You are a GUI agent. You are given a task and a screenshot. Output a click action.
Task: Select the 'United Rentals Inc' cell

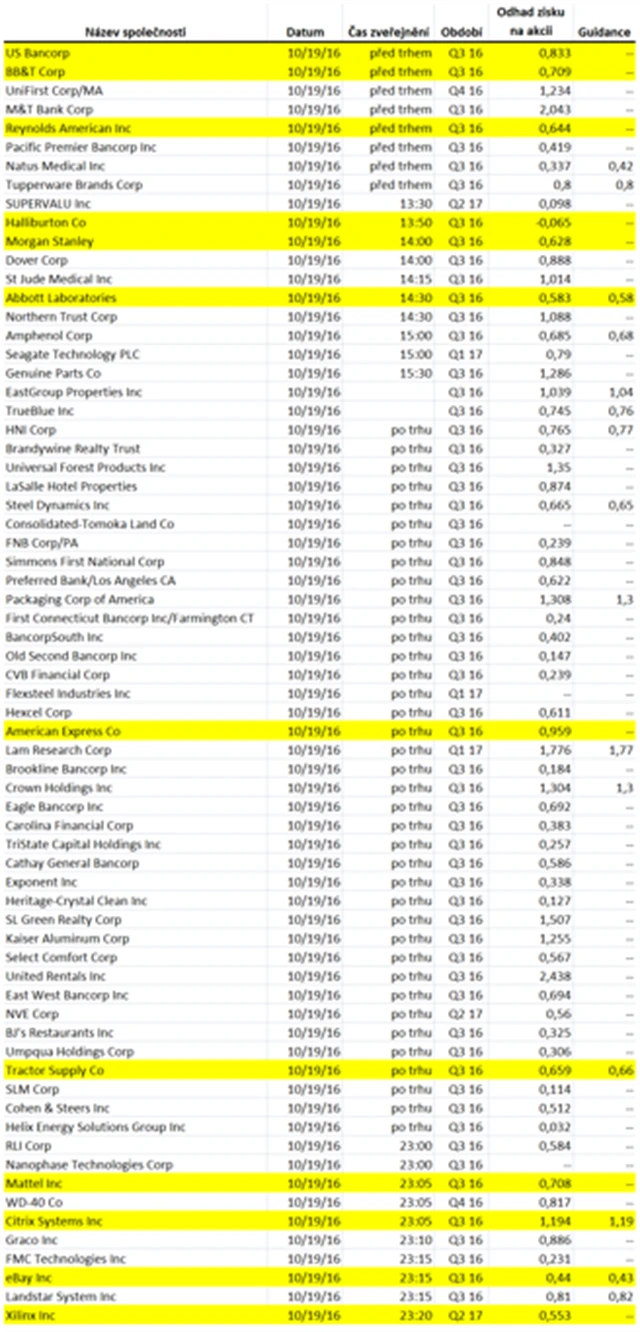point(134,976)
